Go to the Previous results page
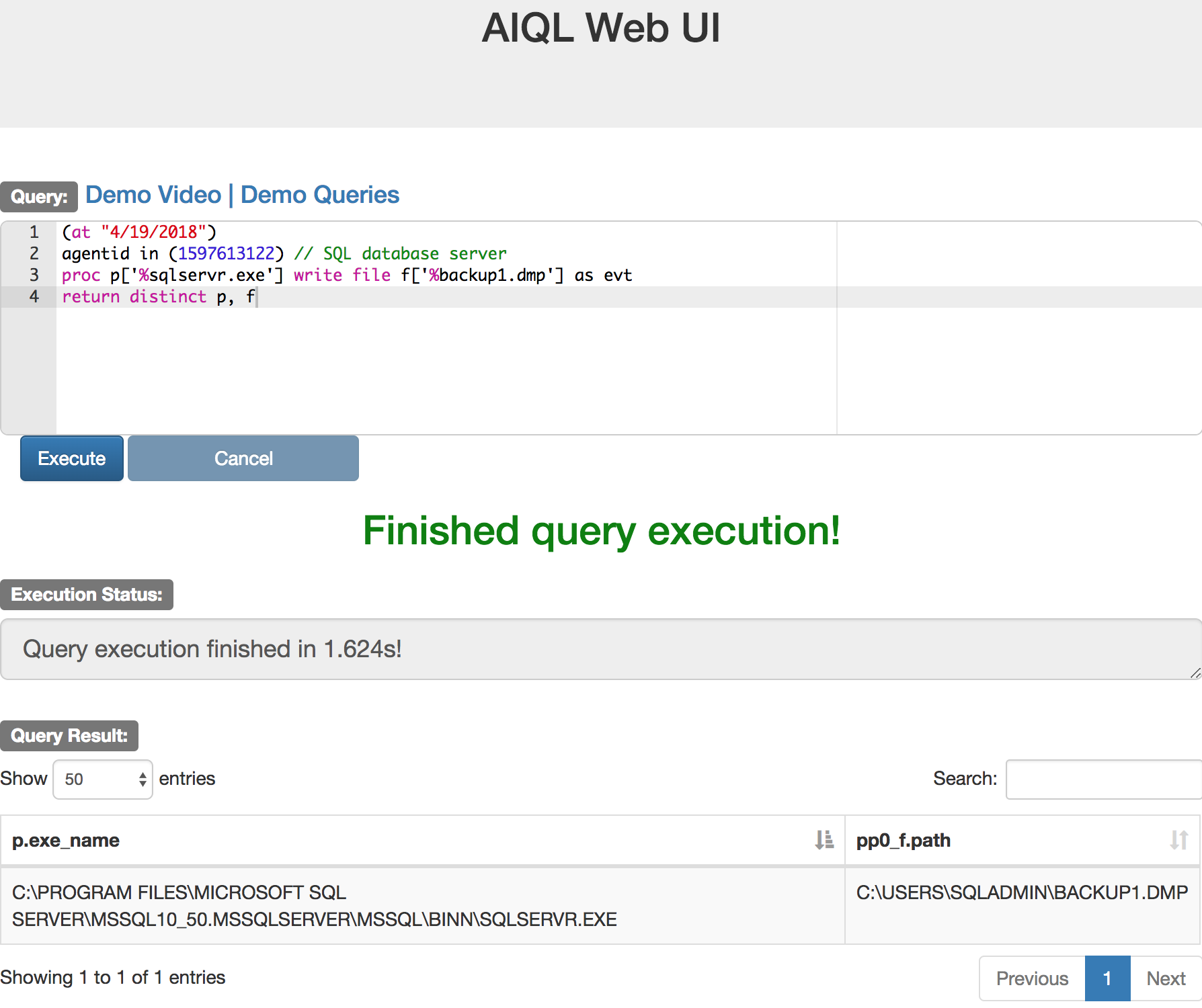 click(1032, 978)
